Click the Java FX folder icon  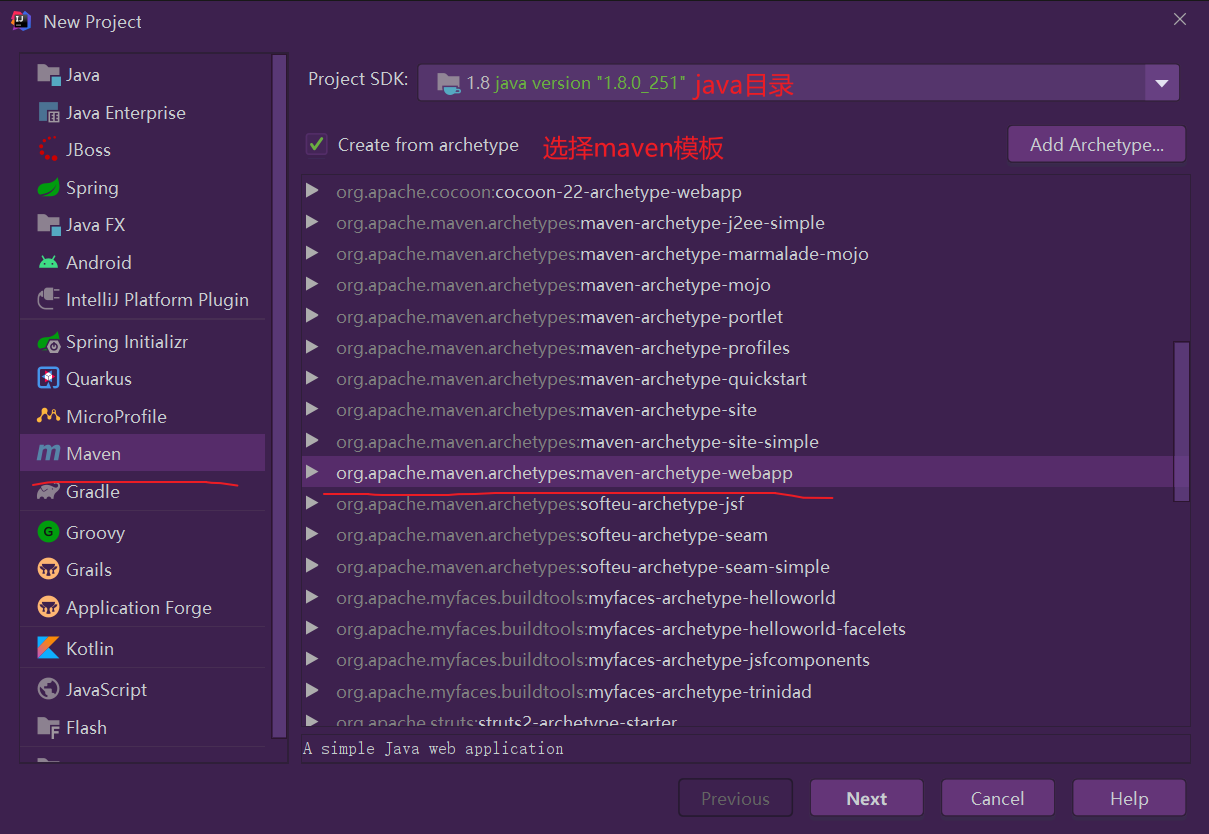point(48,224)
